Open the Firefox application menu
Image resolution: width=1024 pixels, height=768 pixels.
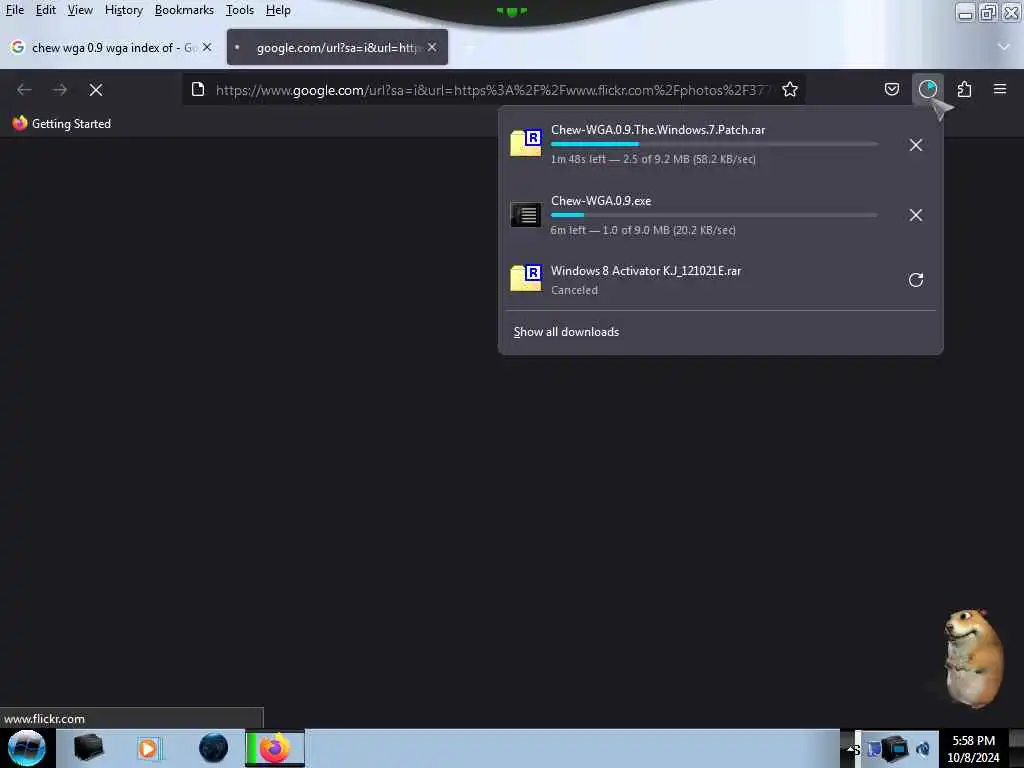1000,89
